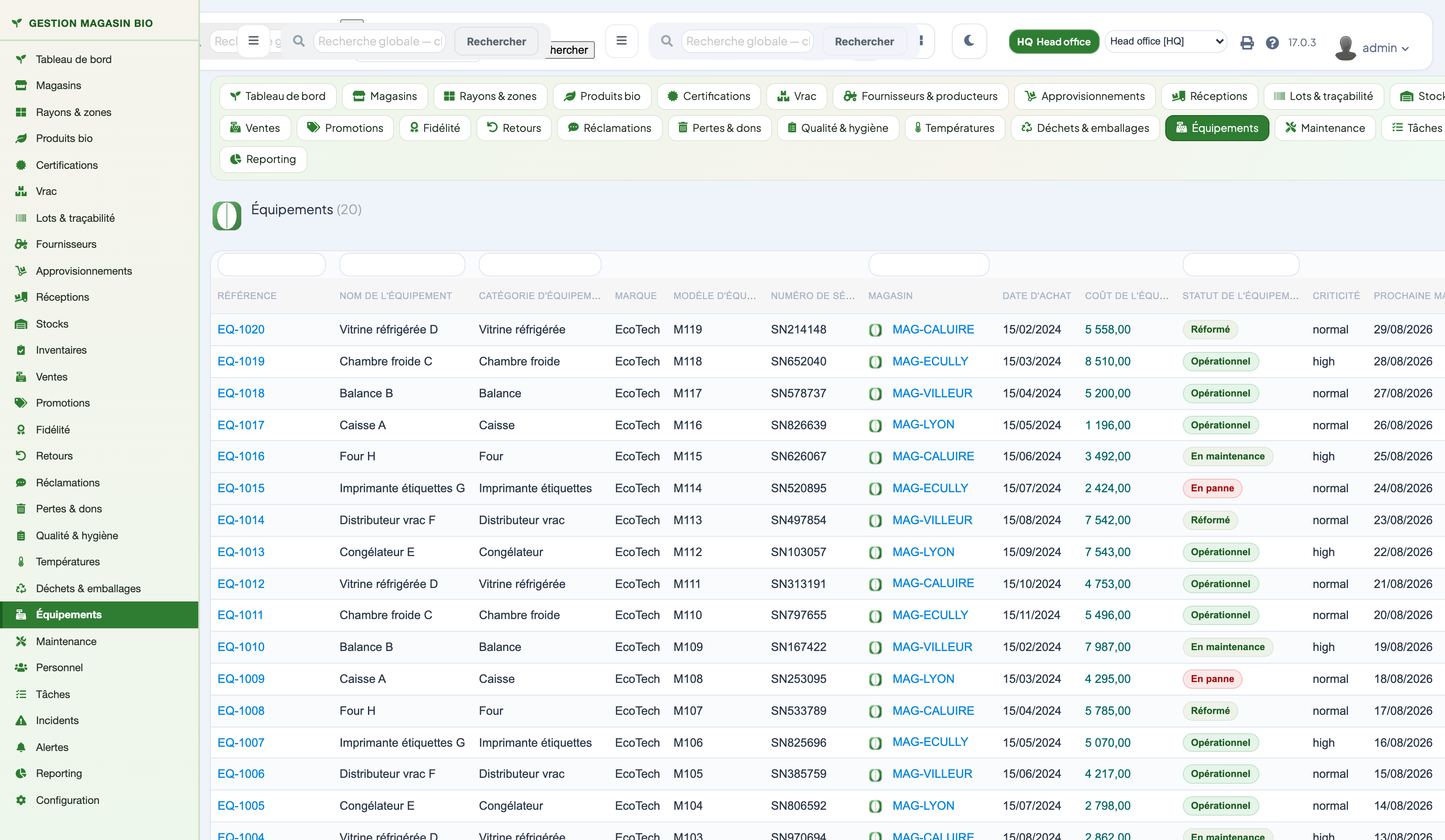Open Produits bio in the sidebar

pos(100,138)
